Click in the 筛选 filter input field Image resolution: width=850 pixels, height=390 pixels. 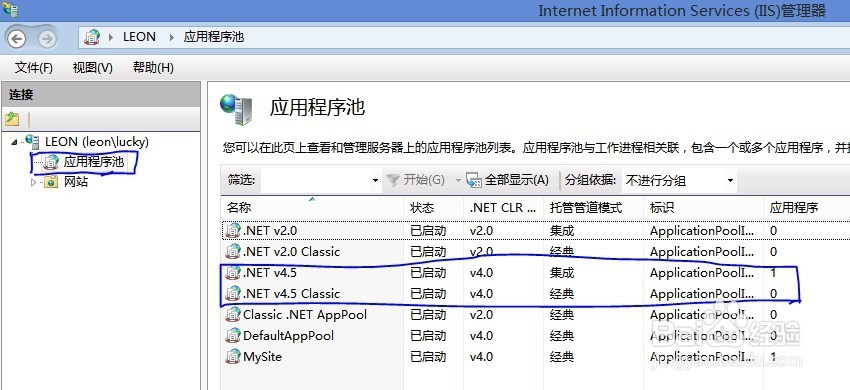pos(315,181)
